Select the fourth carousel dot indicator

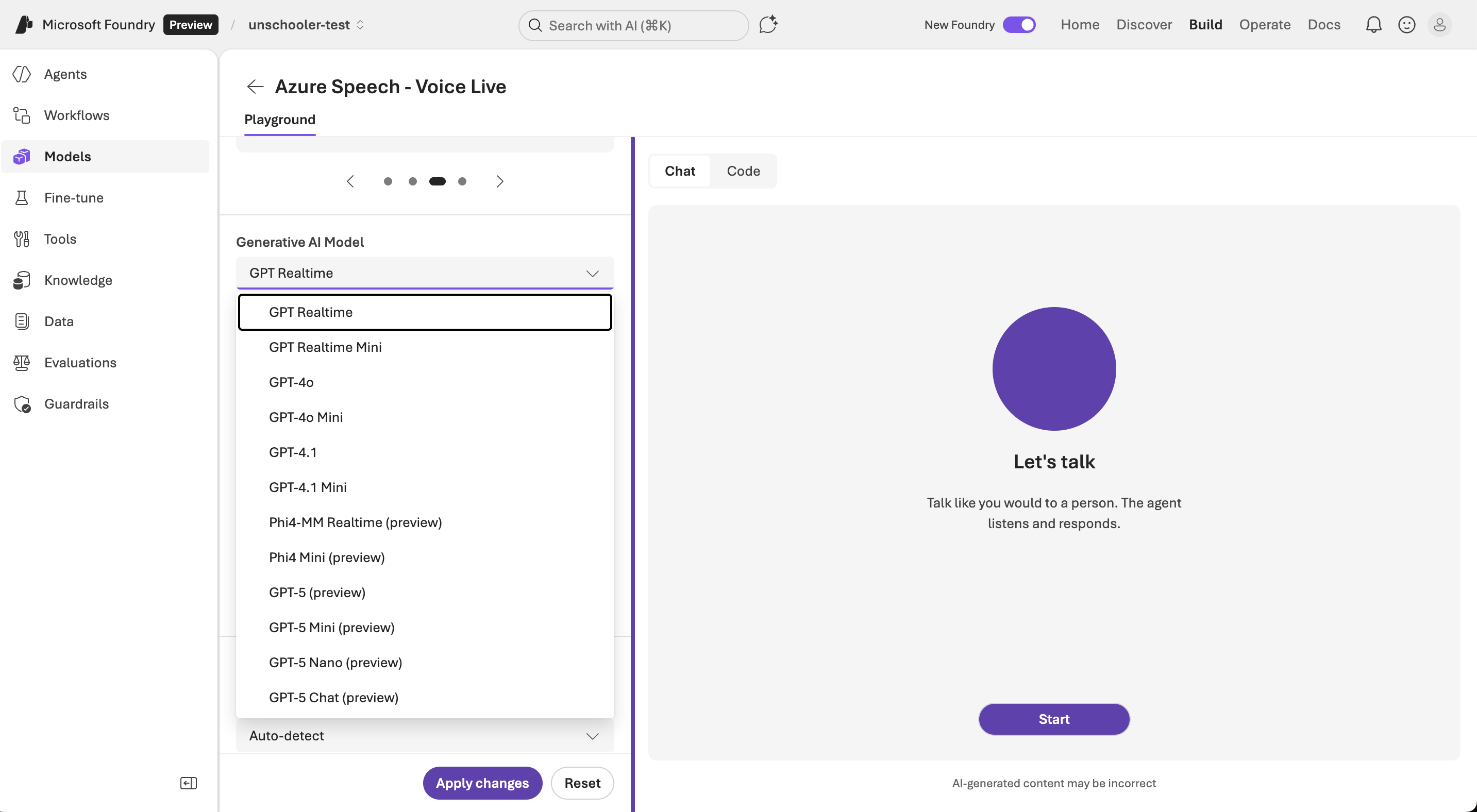coord(462,182)
